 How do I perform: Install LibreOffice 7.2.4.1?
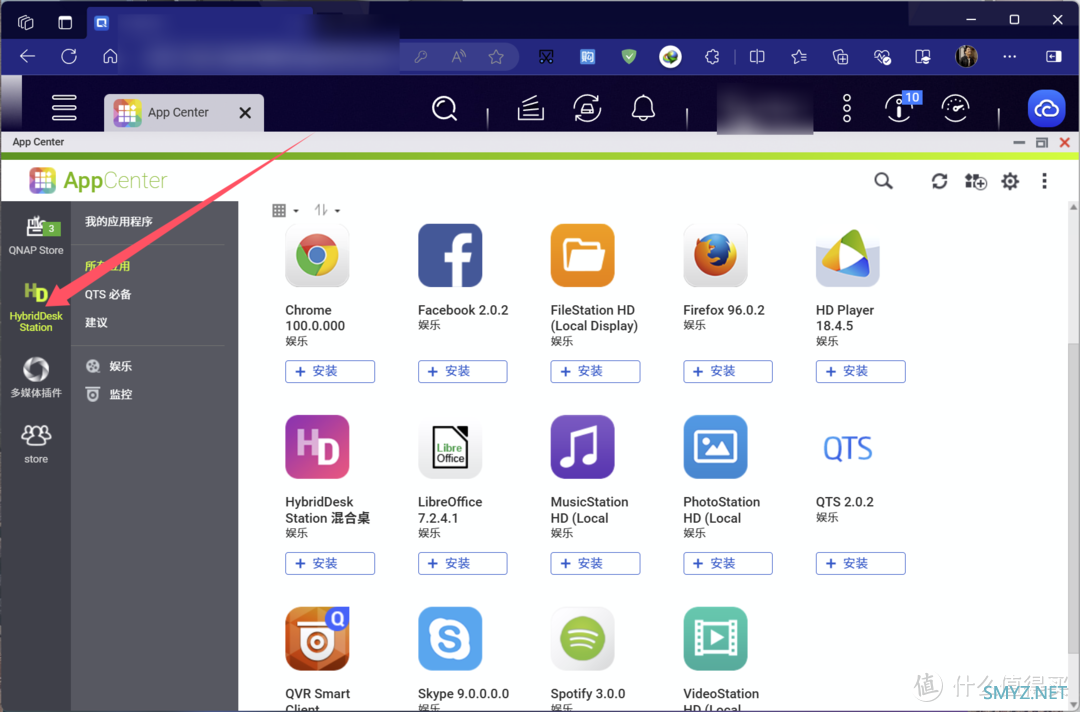coord(462,563)
